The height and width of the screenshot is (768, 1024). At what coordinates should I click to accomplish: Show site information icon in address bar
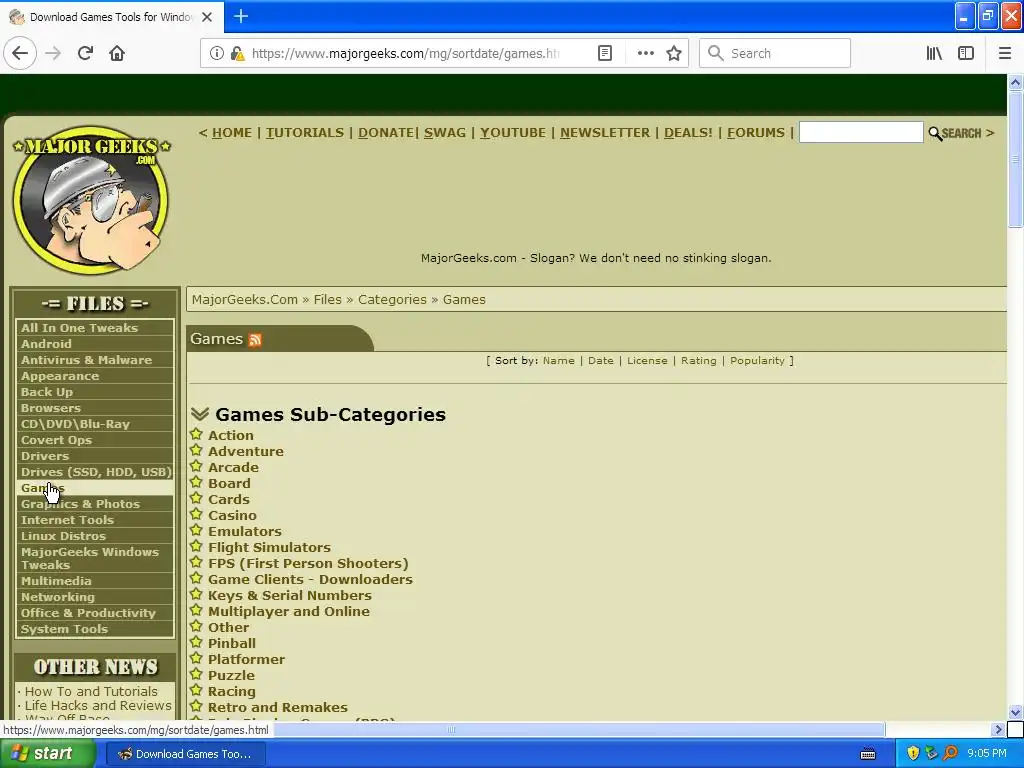coord(217,53)
